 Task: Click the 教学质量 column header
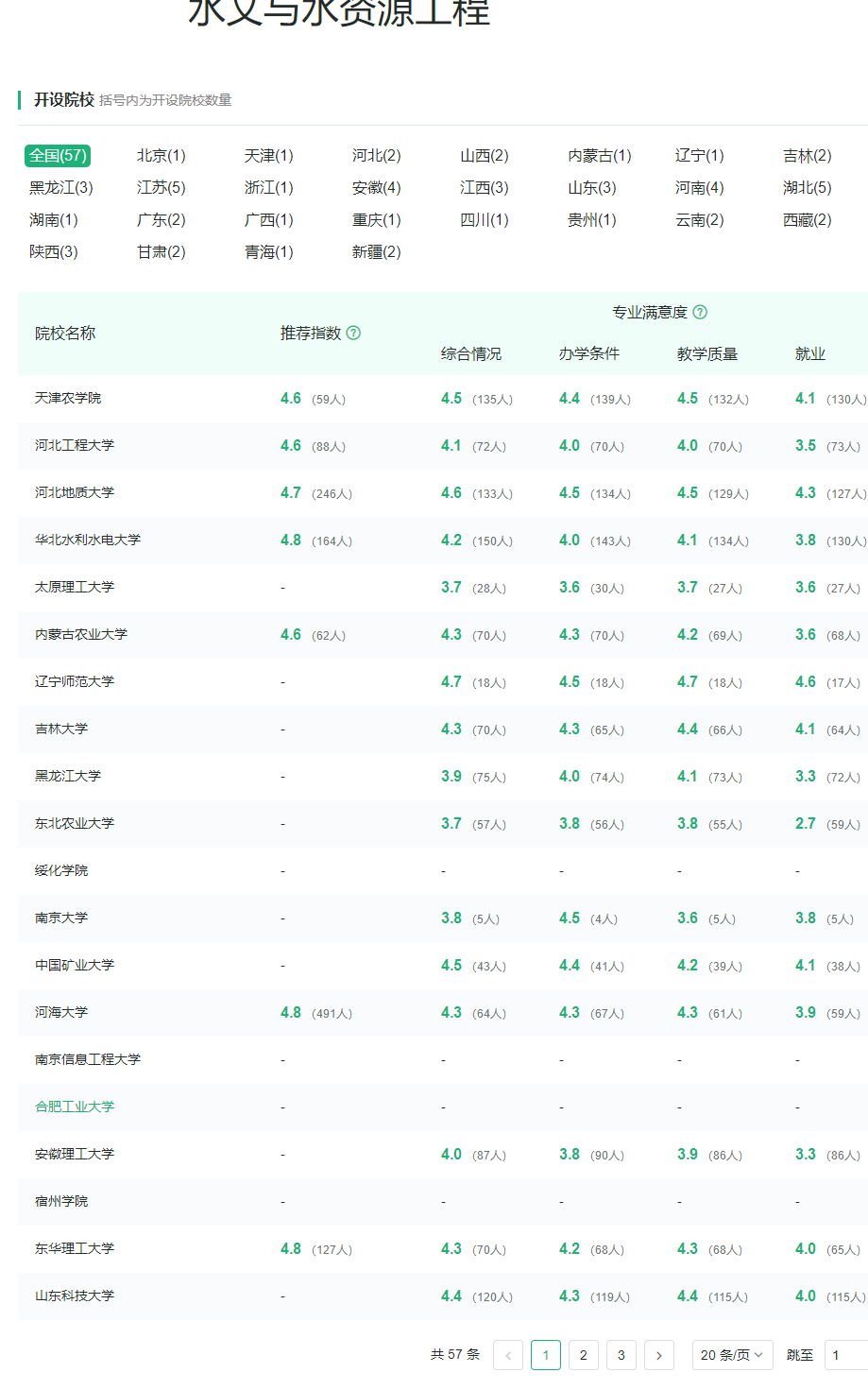click(x=707, y=353)
